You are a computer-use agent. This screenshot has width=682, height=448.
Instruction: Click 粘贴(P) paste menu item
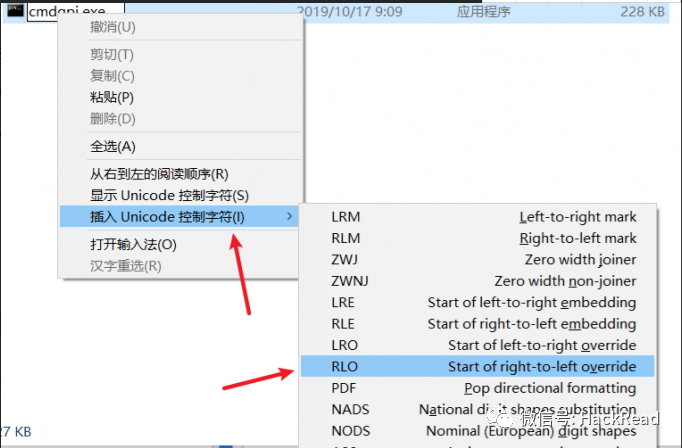coord(180,97)
